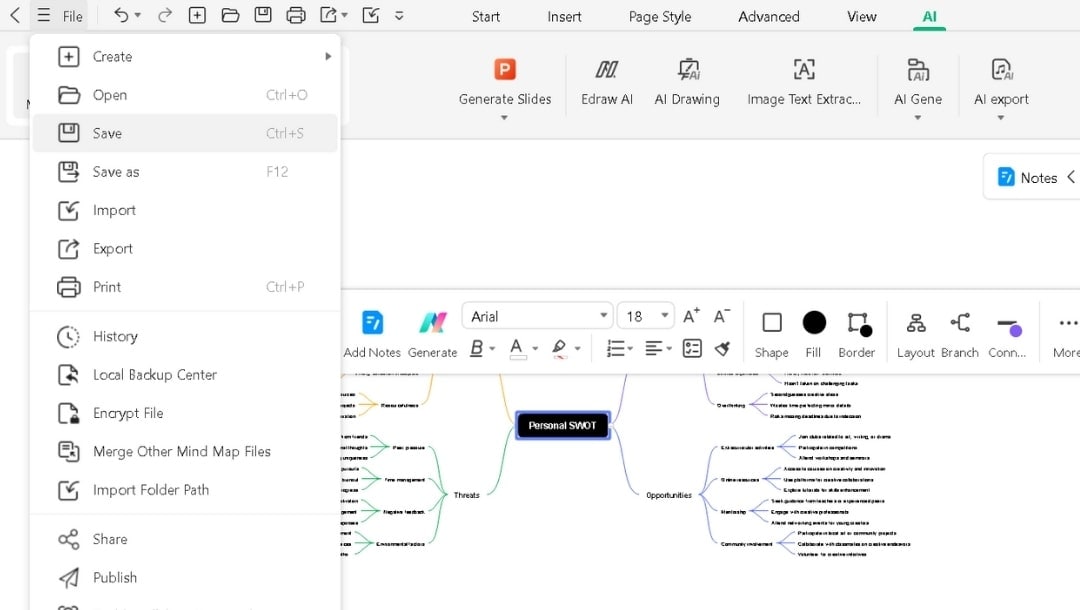Open the Branch tool
The height and width of the screenshot is (610, 1080).
tap(959, 332)
